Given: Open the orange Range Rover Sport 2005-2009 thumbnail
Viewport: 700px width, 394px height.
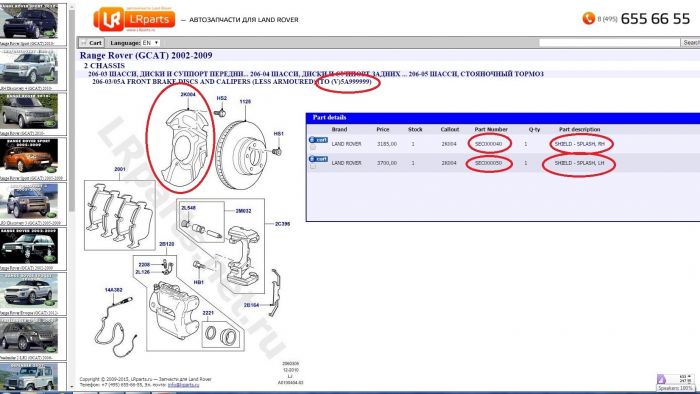Looking at the screenshot, I should click(29, 156).
